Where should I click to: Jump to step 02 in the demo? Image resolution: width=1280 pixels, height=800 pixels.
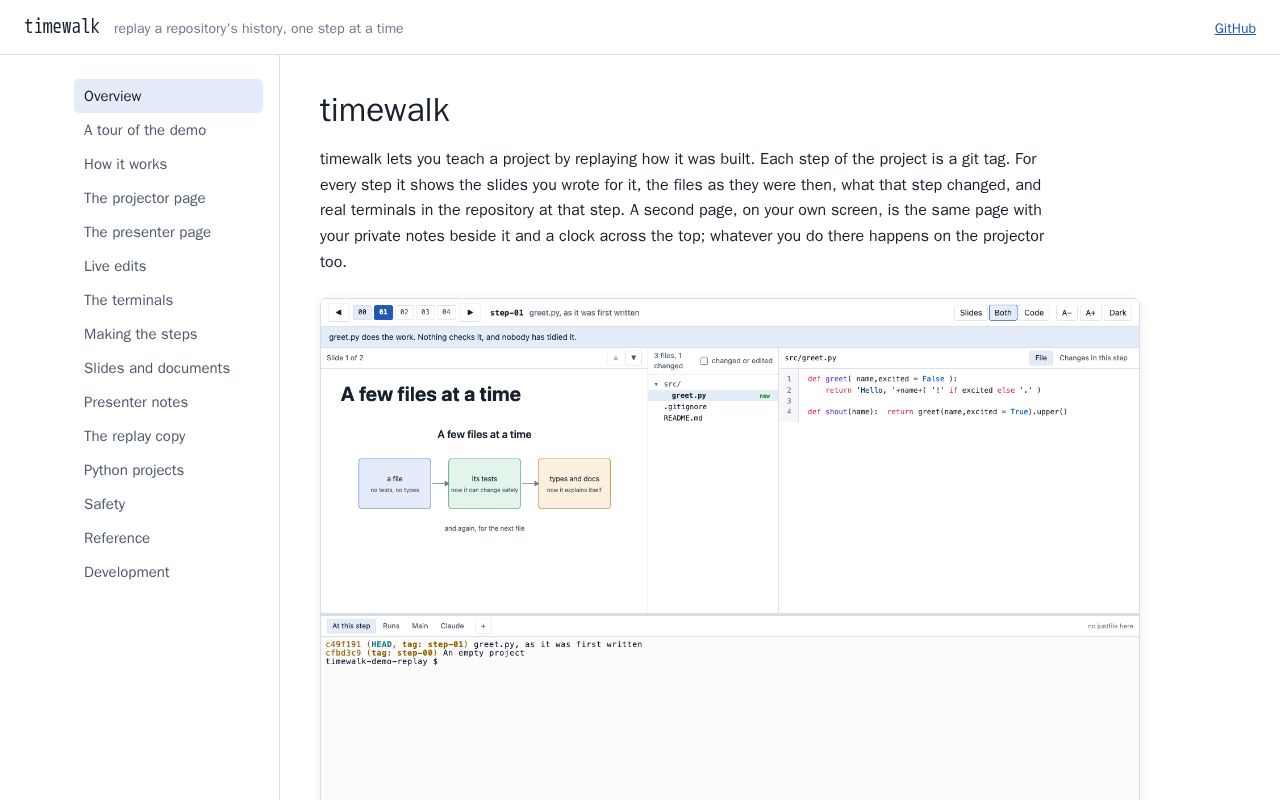pyautogui.click(x=404, y=313)
